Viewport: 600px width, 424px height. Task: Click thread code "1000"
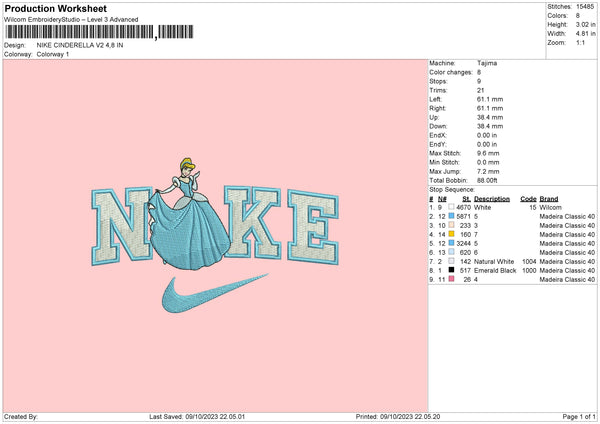(529, 271)
